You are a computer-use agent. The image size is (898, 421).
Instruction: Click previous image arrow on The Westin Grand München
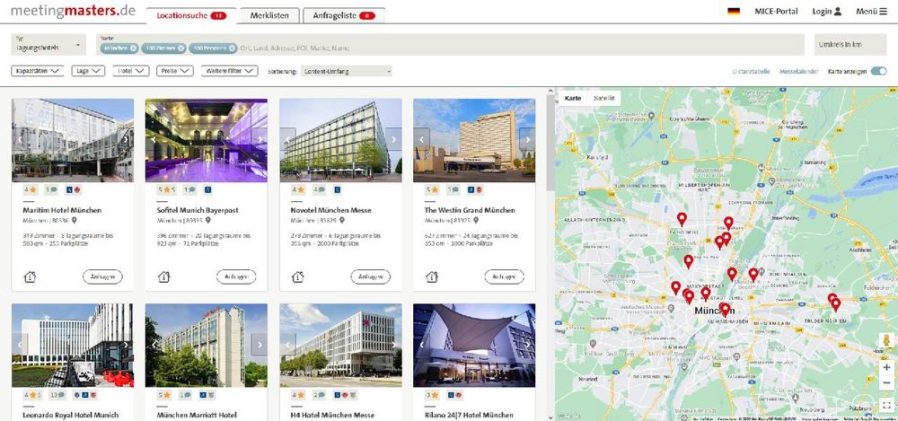tap(422, 140)
